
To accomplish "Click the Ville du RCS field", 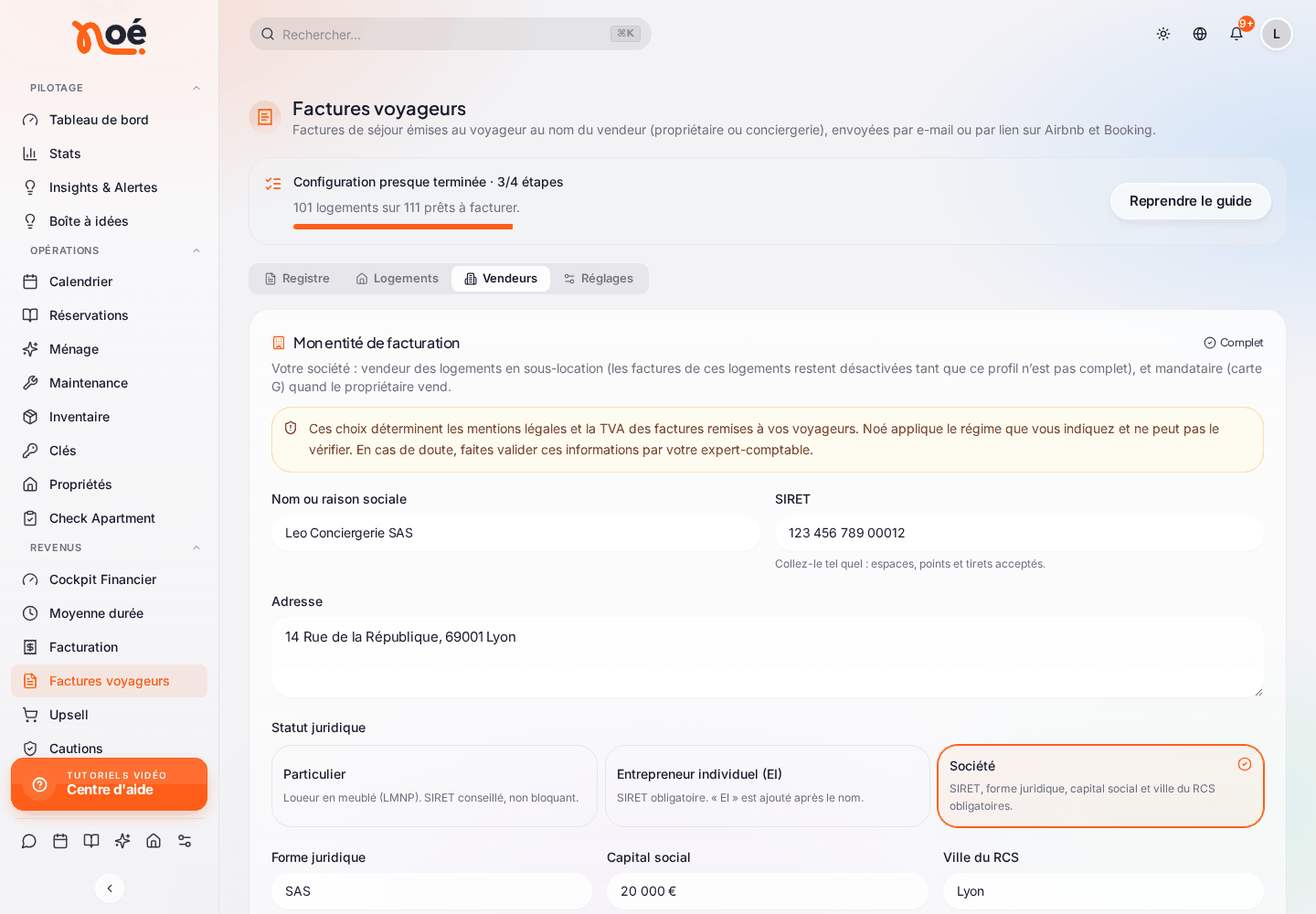I will pyautogui.click(x=1103, y=891).
